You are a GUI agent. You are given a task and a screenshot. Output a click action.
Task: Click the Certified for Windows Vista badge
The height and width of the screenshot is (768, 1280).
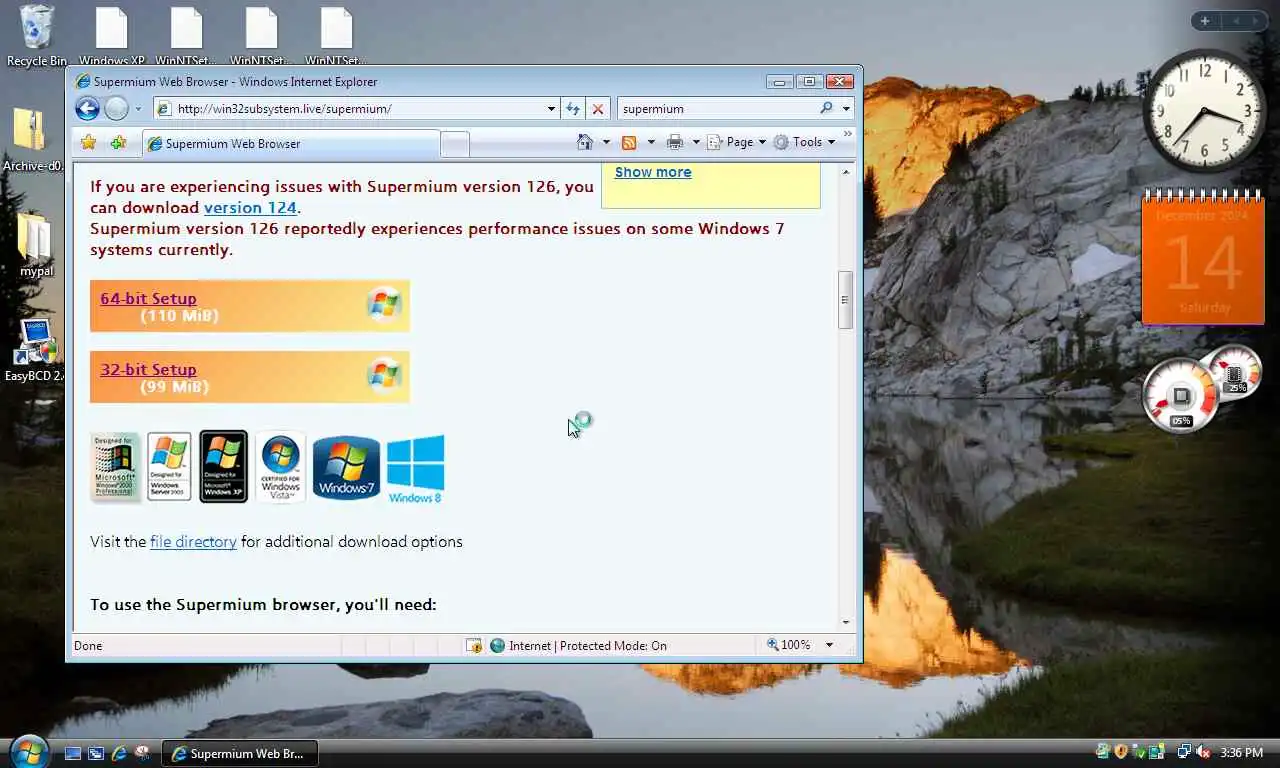(280, 466)
